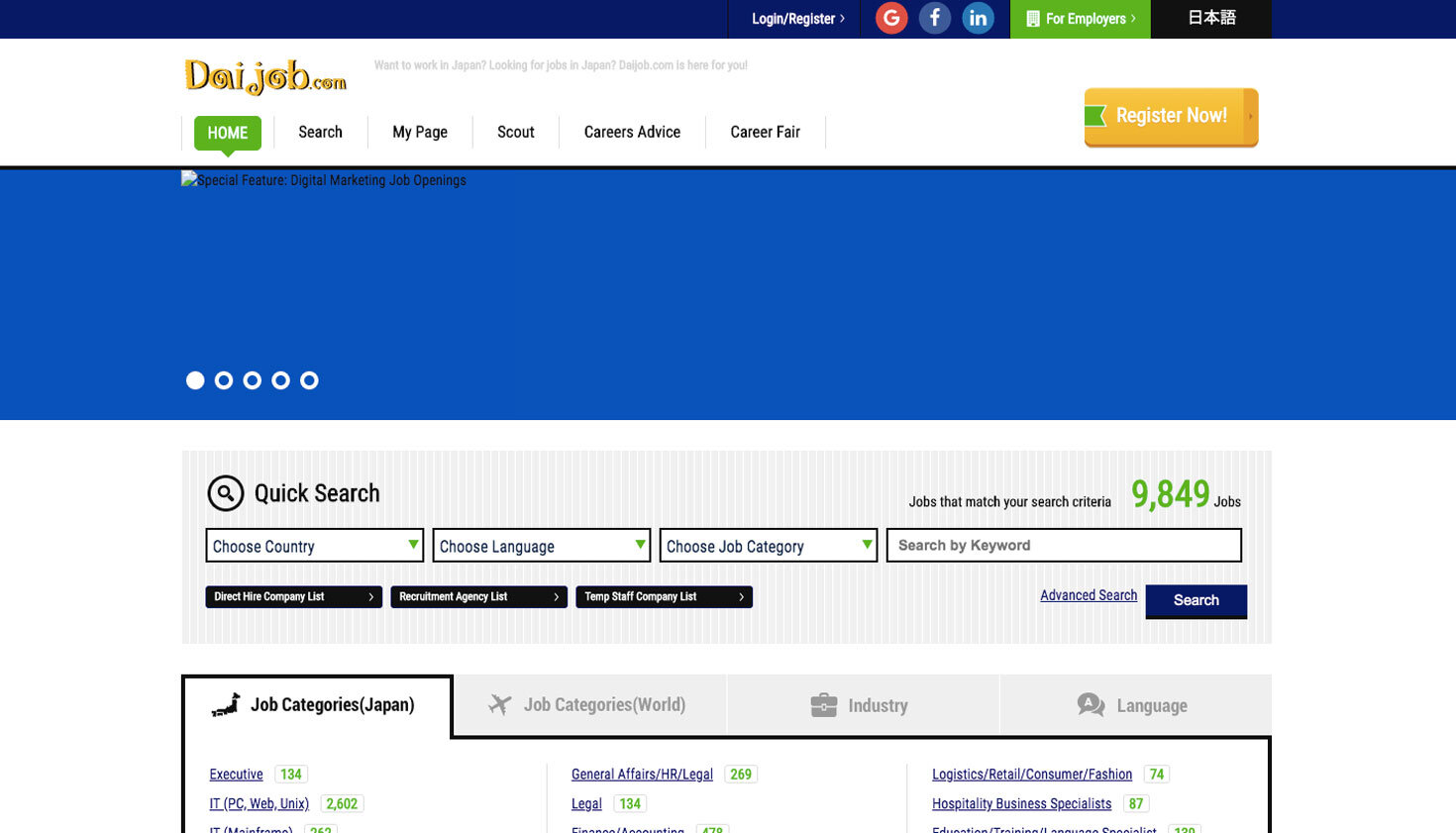Screen dimensions: 1456x833
Task: Go to Careers Advice menu item
Action: coord(632,132)
